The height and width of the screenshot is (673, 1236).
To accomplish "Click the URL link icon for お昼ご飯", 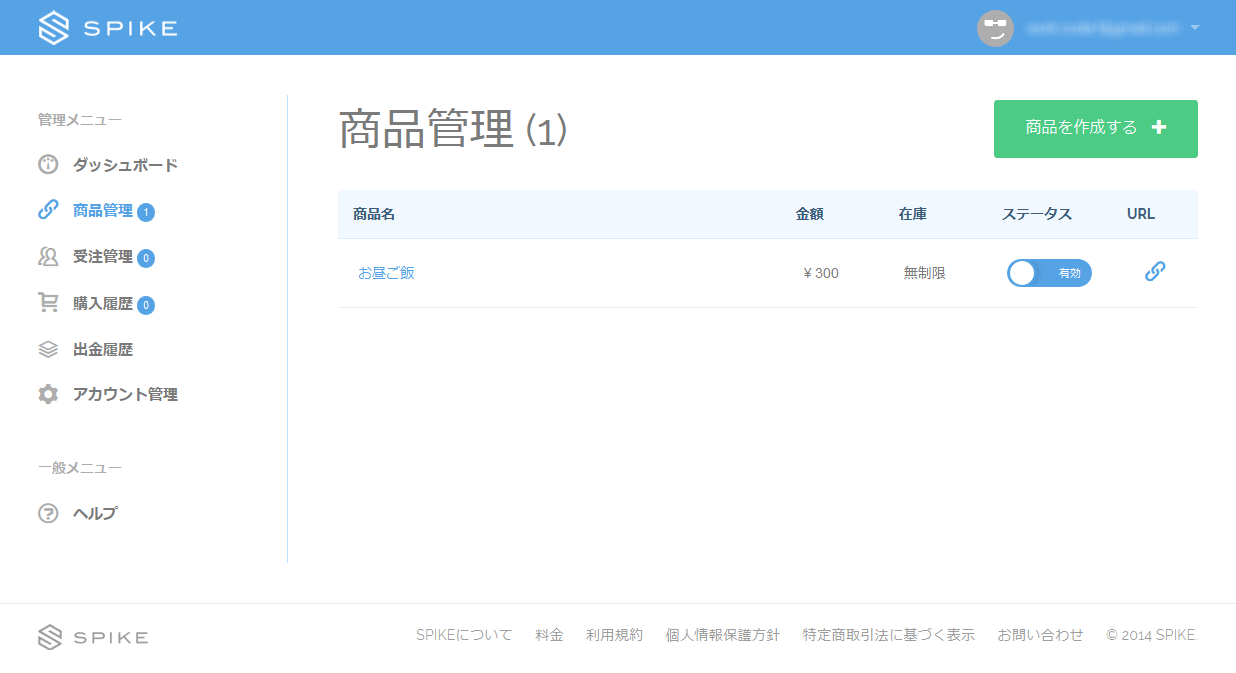I will [1155, 271].
